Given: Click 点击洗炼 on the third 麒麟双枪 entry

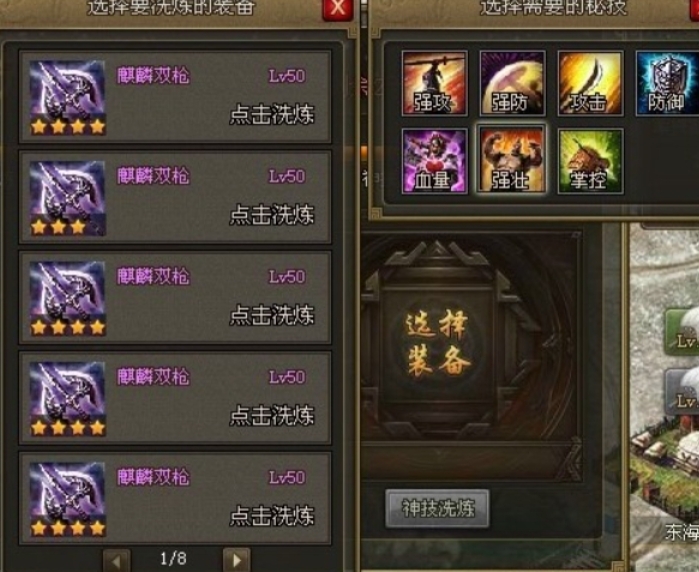Looking at the screenshot, I should coord(272,315).
